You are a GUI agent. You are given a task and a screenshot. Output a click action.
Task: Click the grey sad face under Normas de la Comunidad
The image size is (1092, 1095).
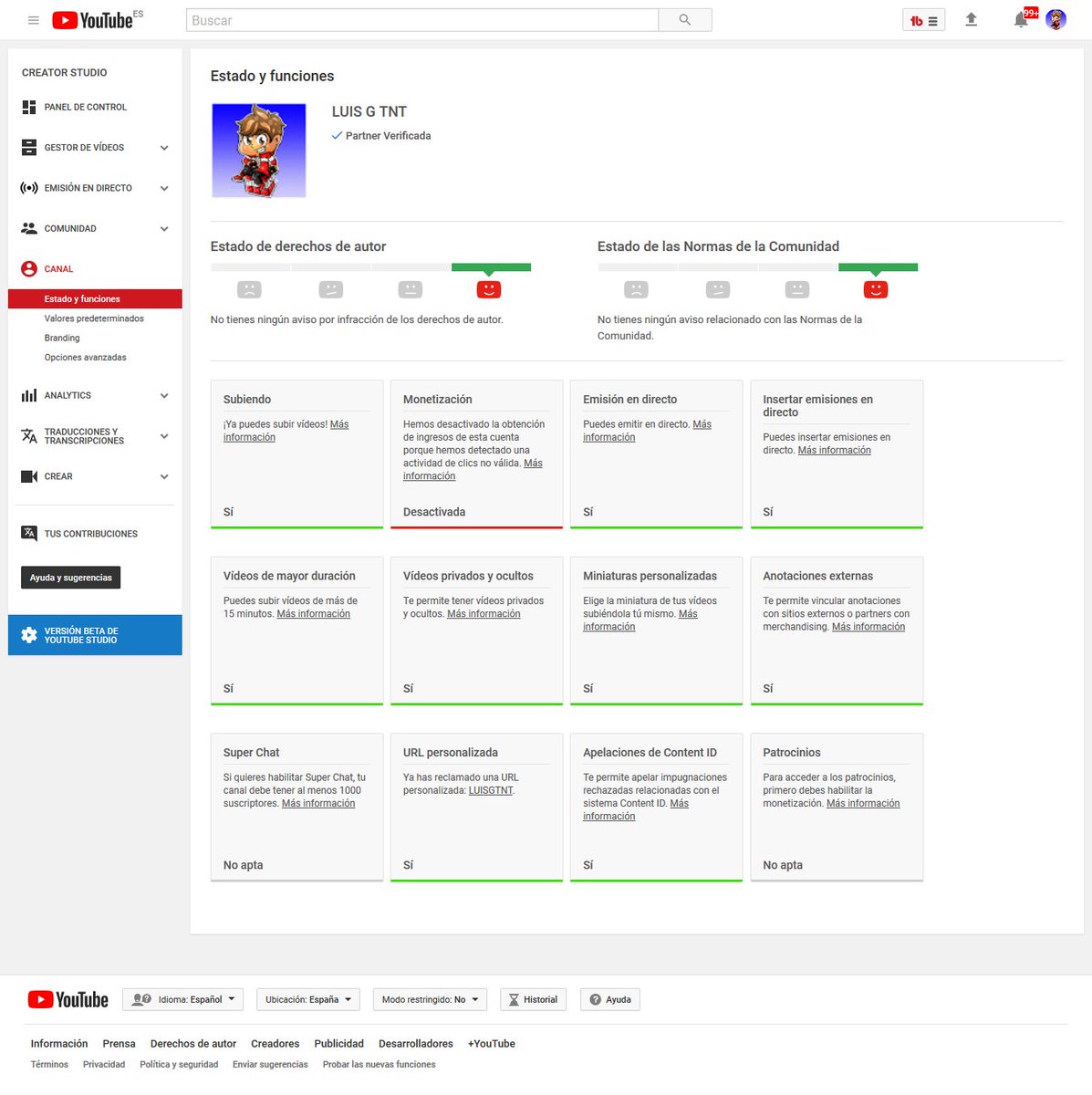[x=636, y=289]
